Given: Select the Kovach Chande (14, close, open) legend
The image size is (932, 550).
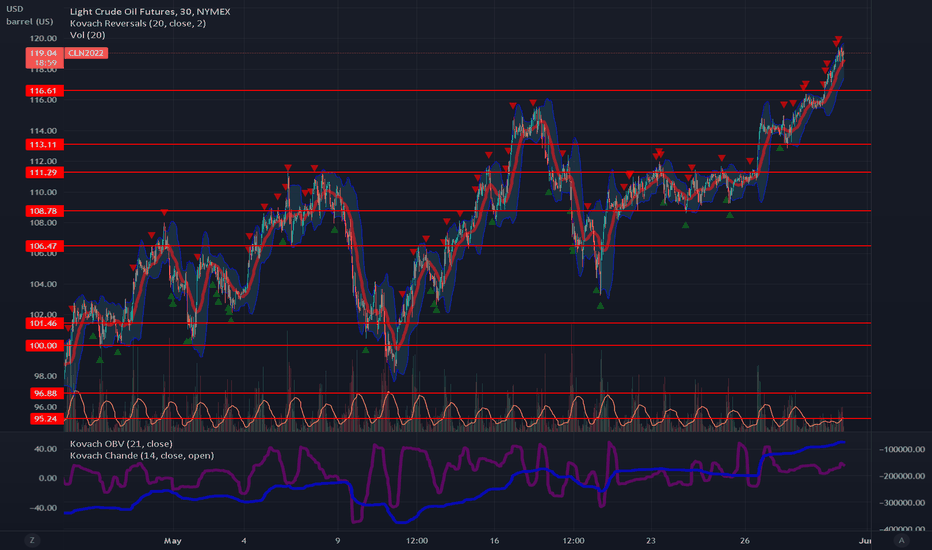Looking at the screenshot, I should point(142,455).
